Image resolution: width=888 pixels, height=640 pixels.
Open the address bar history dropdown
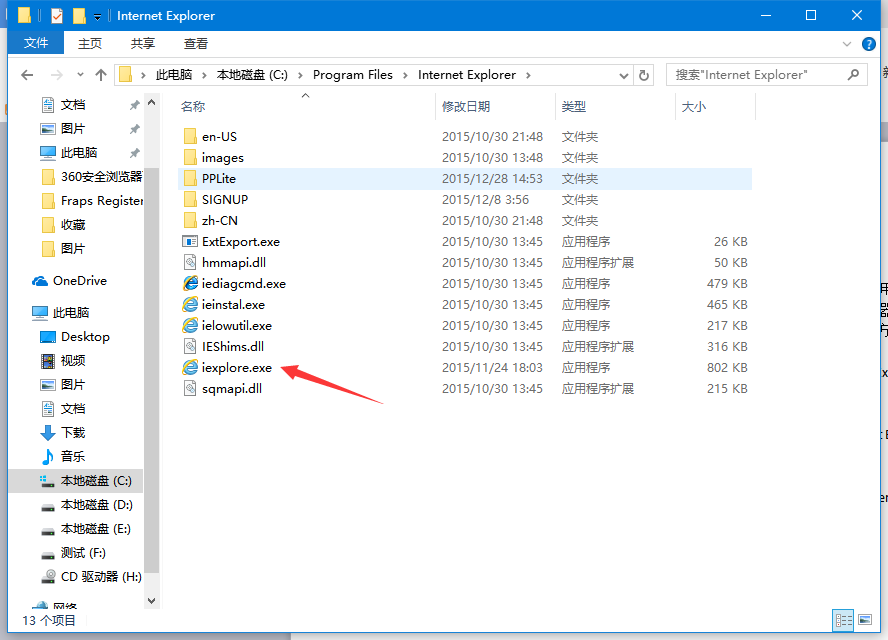click(624, 75)
